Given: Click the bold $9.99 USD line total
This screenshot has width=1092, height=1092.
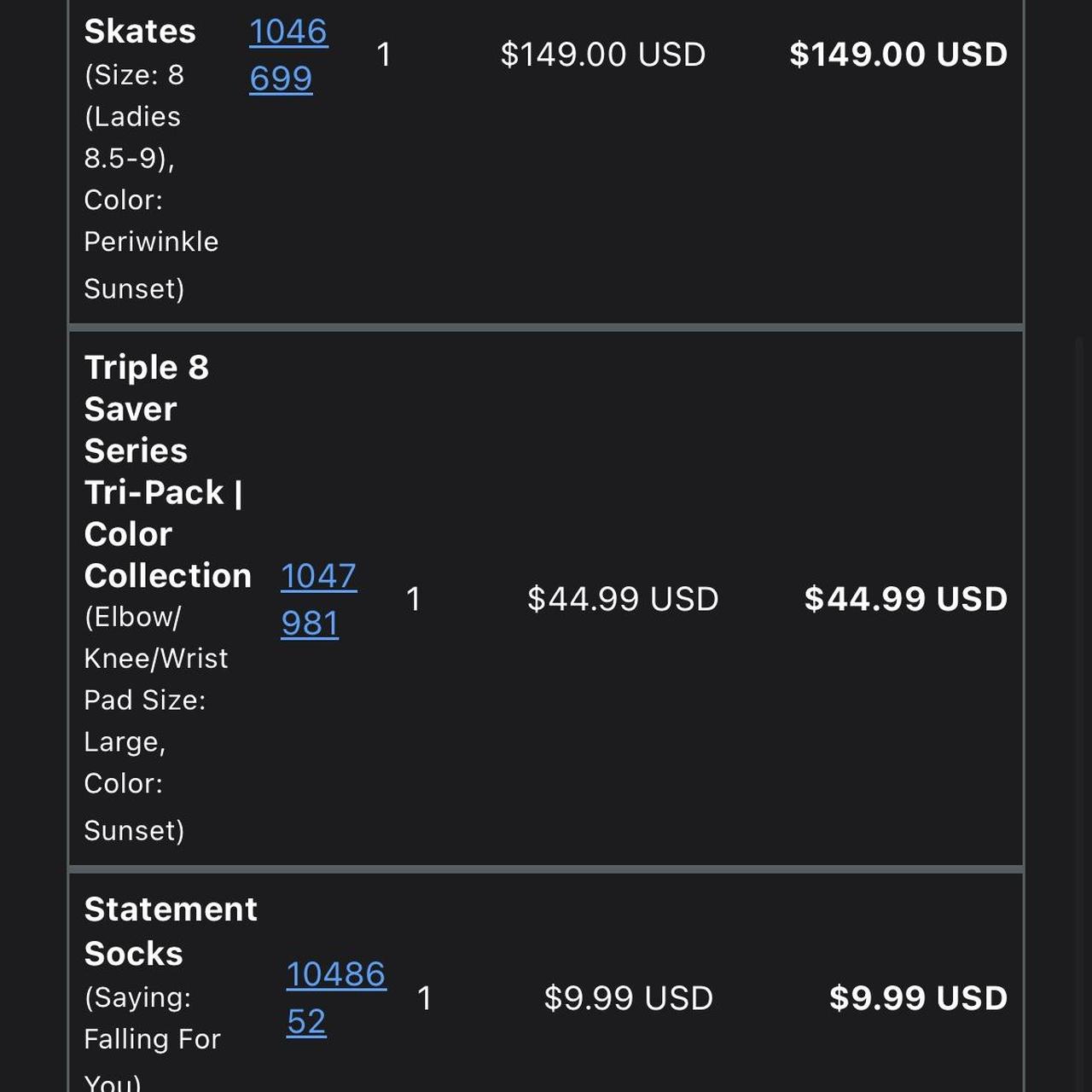Looking at the screenshot, I should pyautogui.click(x=918, y=998).
